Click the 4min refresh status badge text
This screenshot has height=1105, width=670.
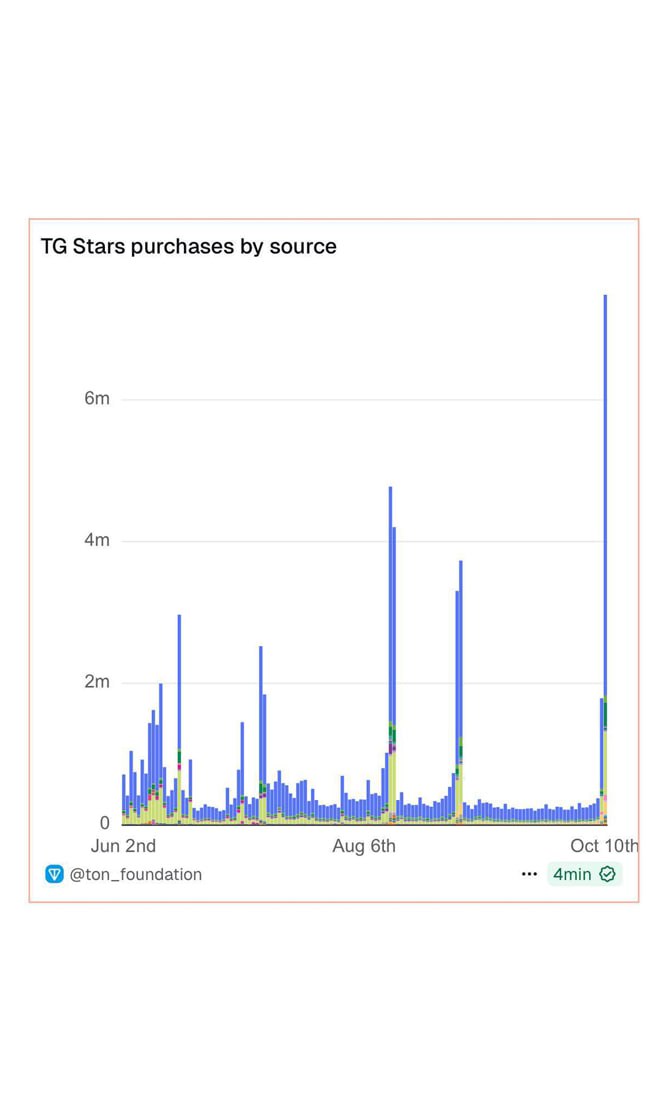tap(572, 874)
